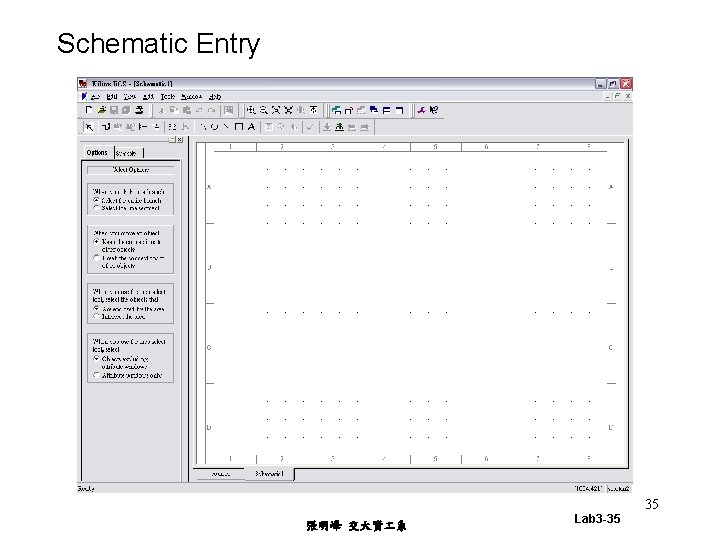Viewport: 720px width, 540px height.
Task: Select the Line drawing tool
Action: 226,127
